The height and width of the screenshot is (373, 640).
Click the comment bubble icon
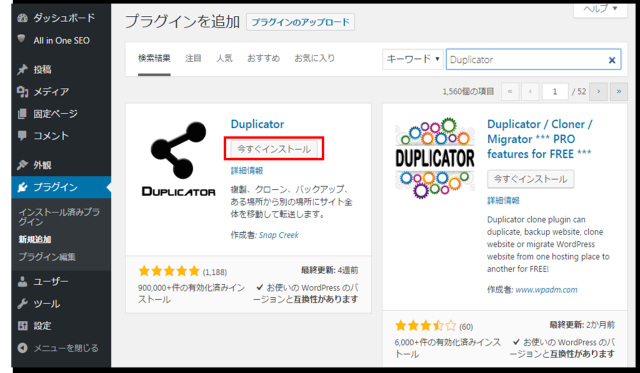point(22,135)
